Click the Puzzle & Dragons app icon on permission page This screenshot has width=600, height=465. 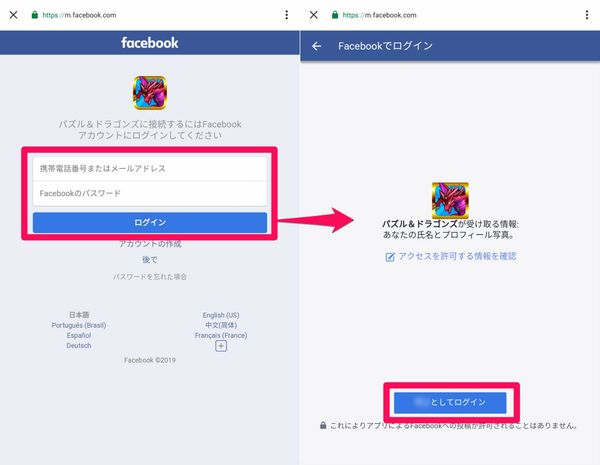pyautogui.click(x=450, y=200)
